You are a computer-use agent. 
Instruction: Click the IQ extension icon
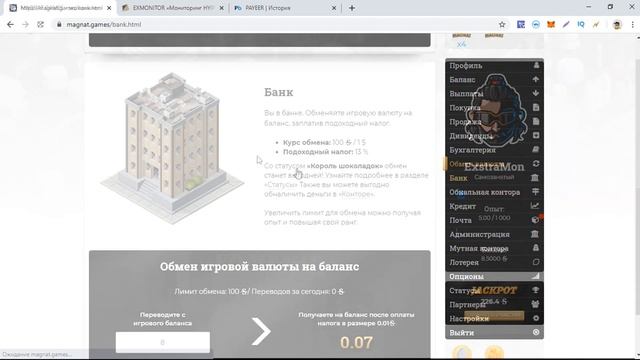click(x=581, y=24)
